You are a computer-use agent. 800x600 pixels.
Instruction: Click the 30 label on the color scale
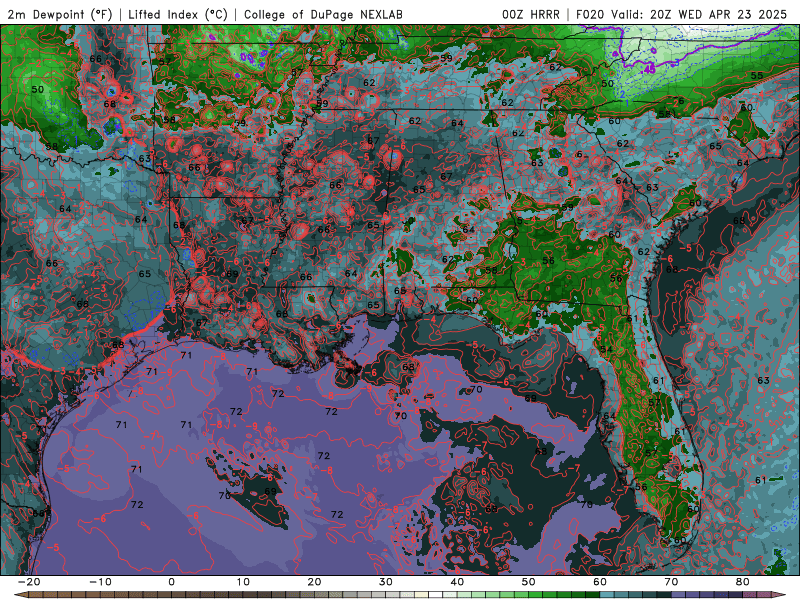(x=386, y=582)
